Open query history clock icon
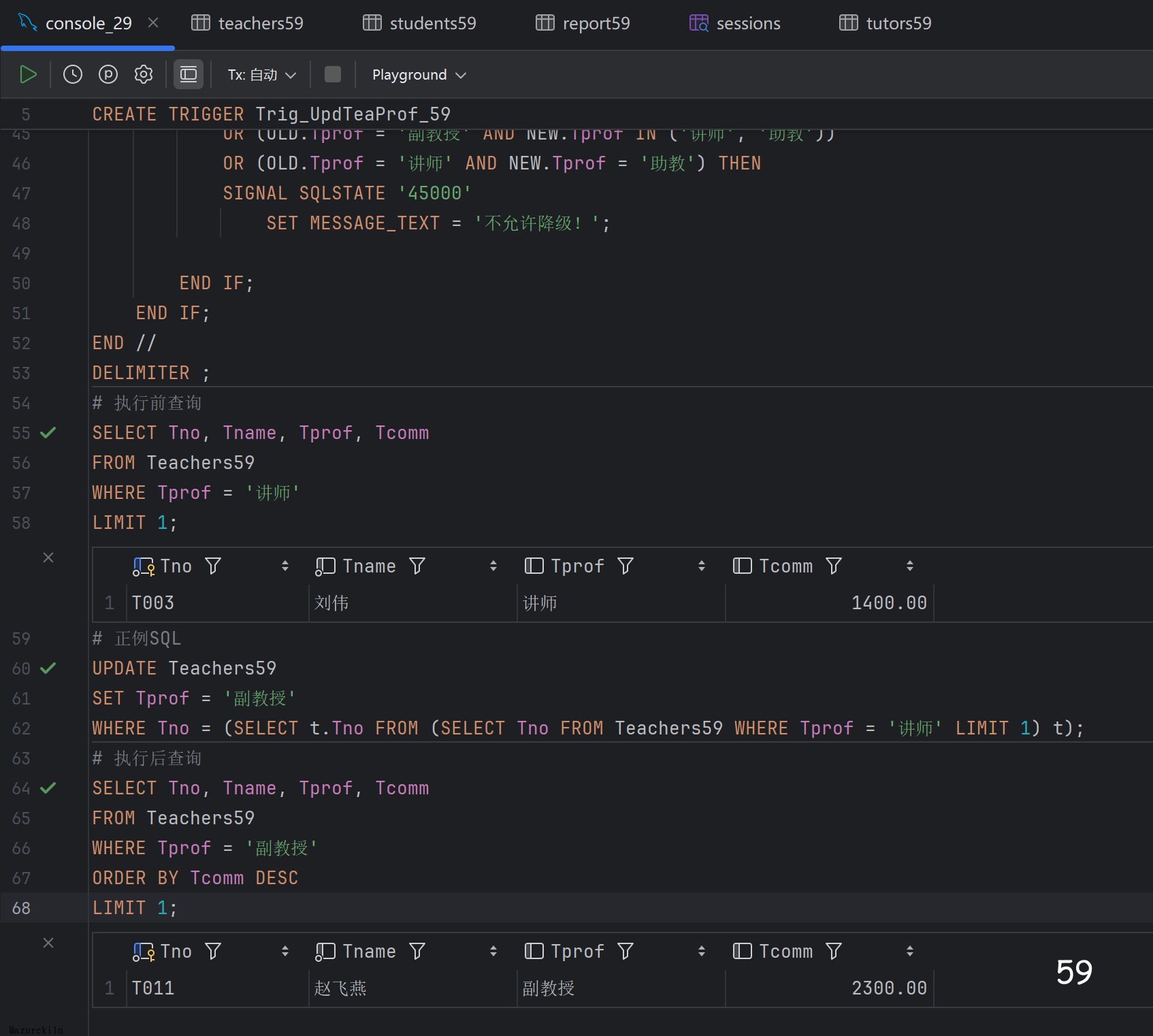 (x=73, y=74)
